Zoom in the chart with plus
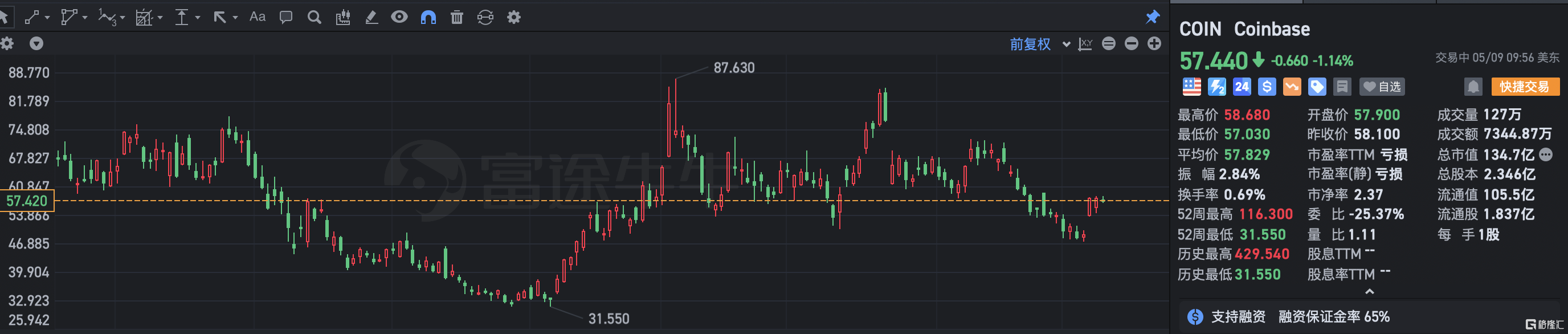This screenshot has width=1568, height=334. pyautogui.click(x=1154, y=43)
